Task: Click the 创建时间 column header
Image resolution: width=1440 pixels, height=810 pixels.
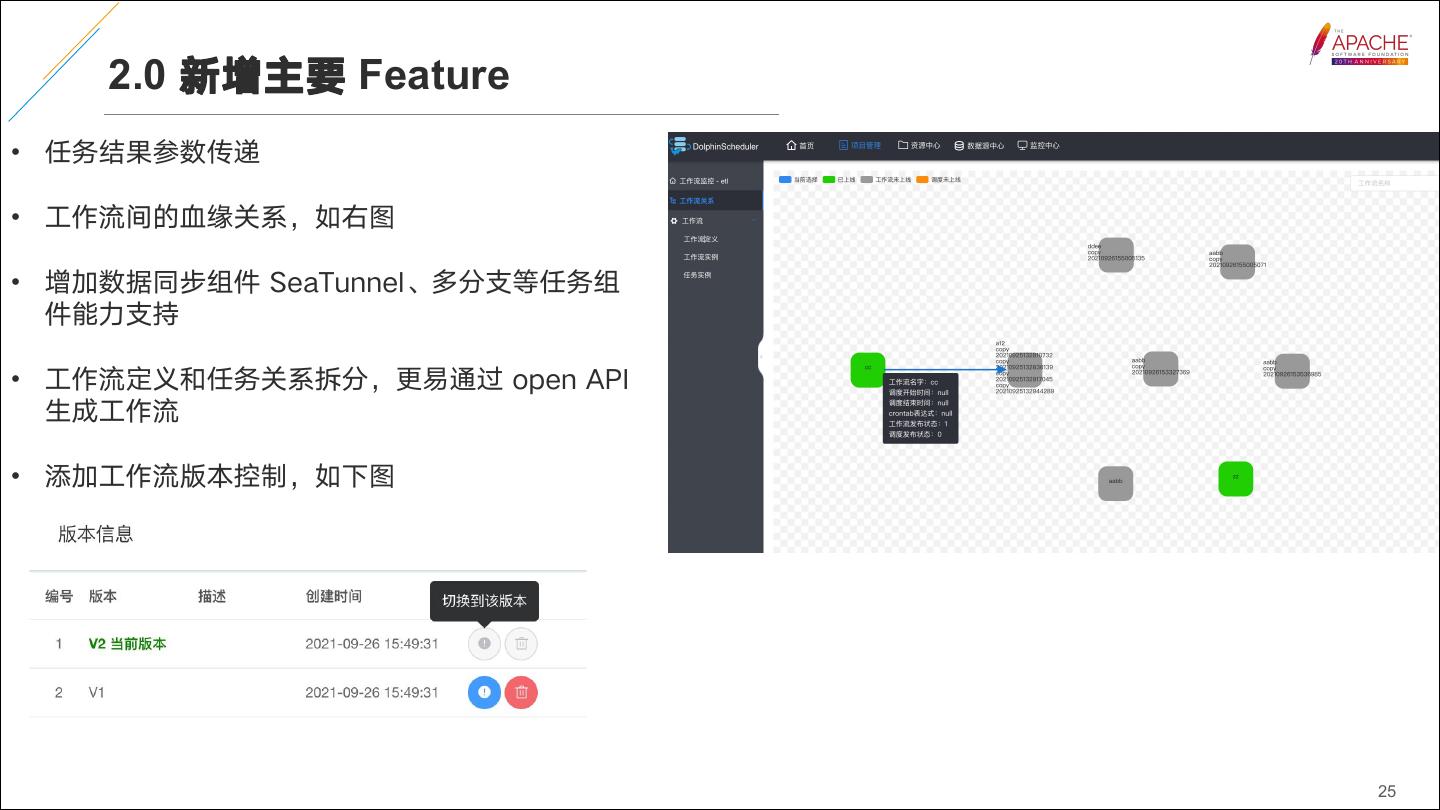Action: click(x=333, y=596)
